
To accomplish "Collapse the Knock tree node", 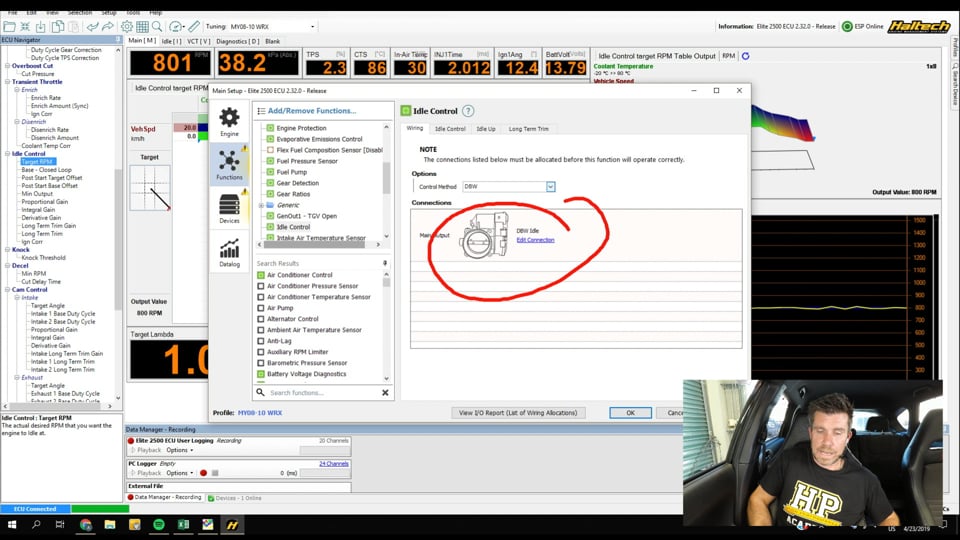I will [x=7, y=250].
